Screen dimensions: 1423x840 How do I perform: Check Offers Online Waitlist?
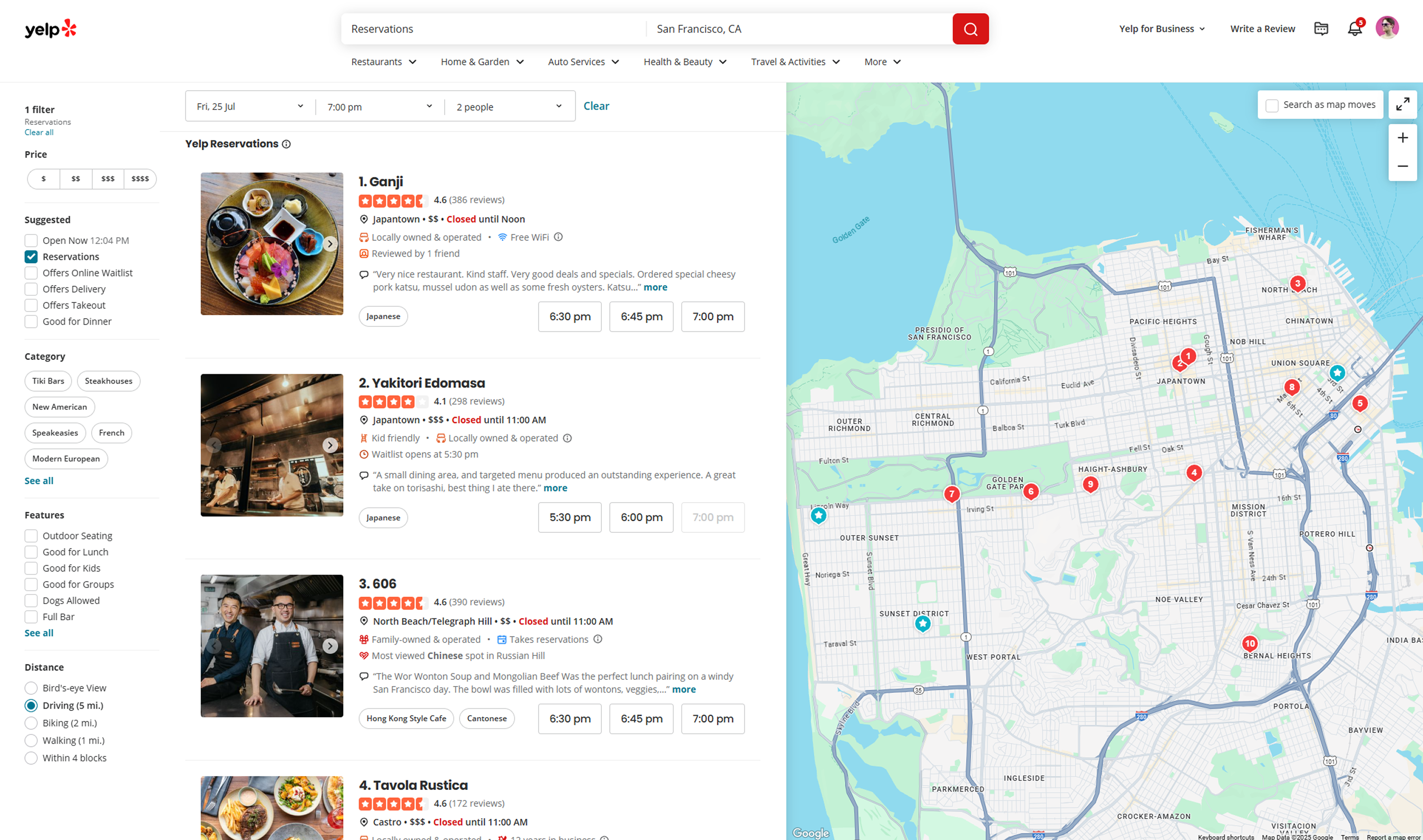click(31, 273)
